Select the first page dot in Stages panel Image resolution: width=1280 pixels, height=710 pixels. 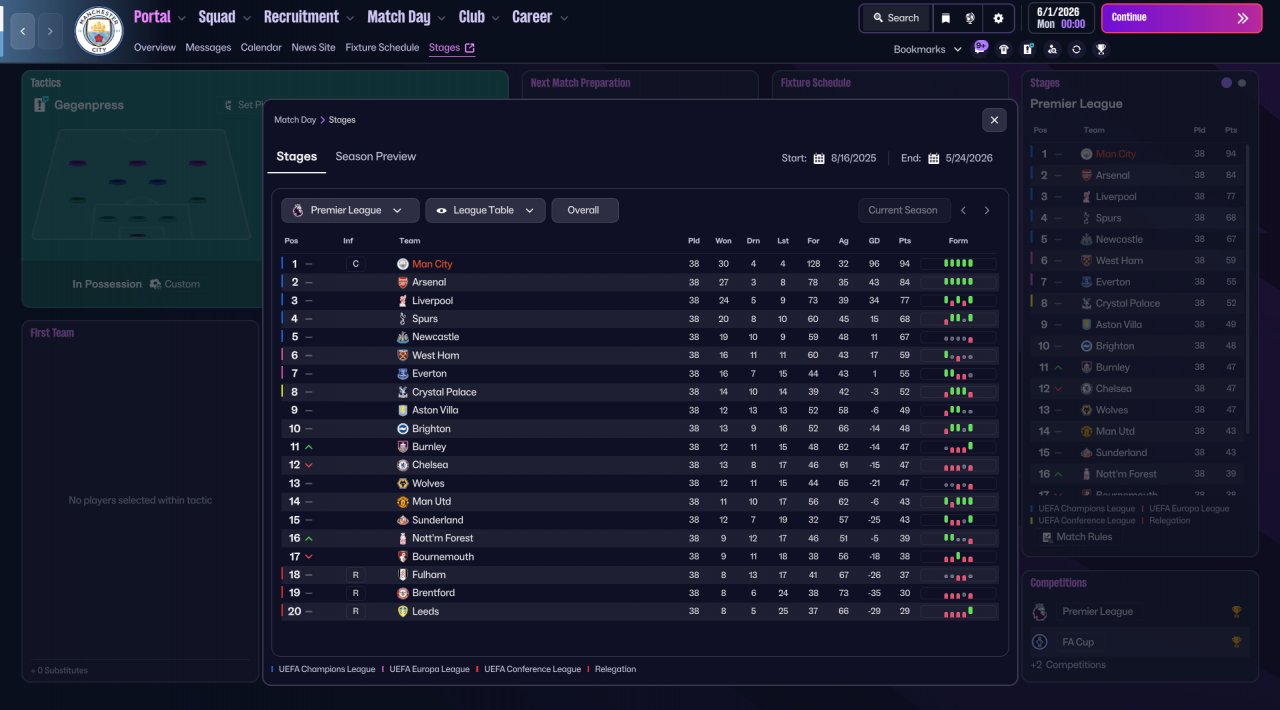click(1227, 83)
